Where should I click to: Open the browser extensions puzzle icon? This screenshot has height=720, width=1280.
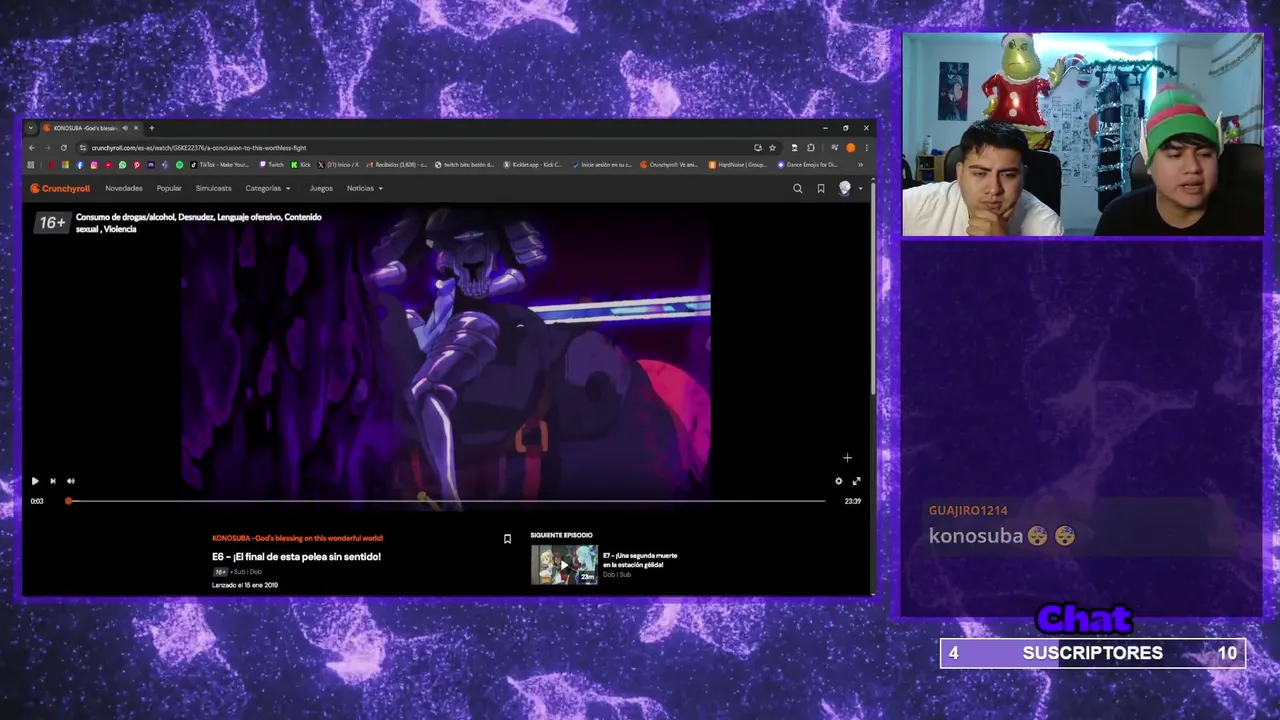[x=810, y=148]
